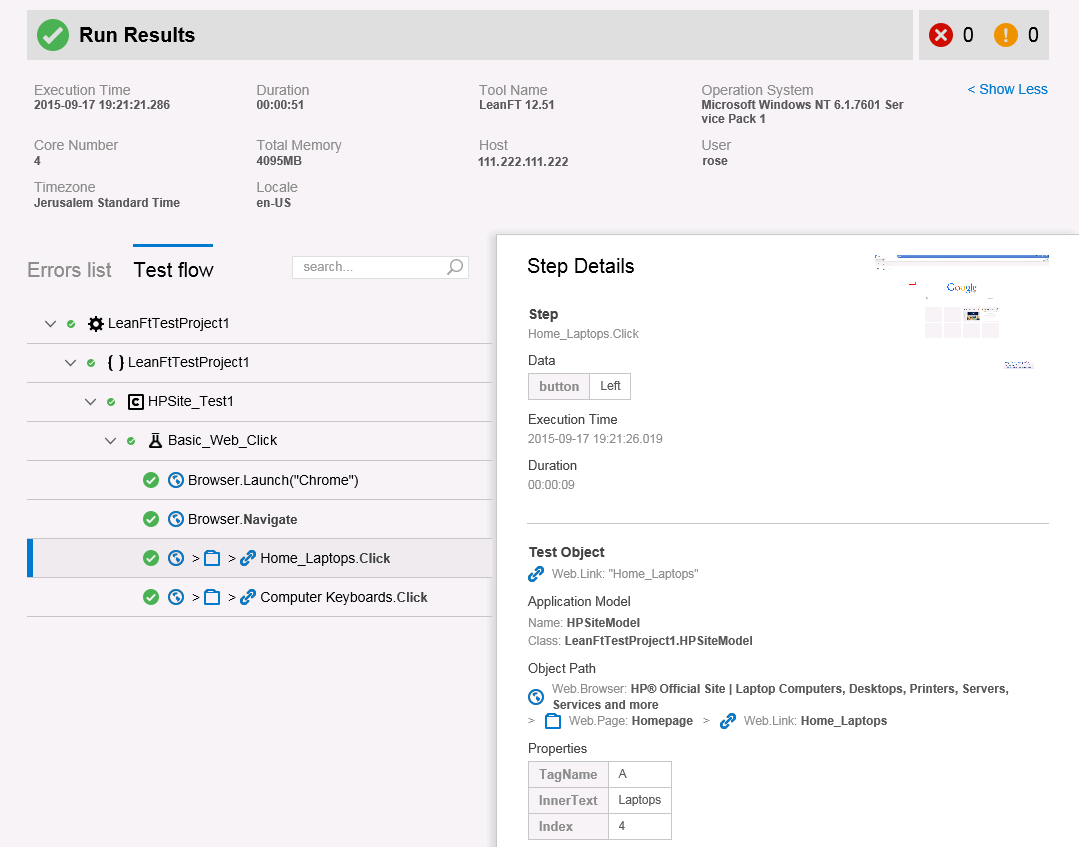
Task: Click the browser icon in Object Path
Action: pos(536,697)
